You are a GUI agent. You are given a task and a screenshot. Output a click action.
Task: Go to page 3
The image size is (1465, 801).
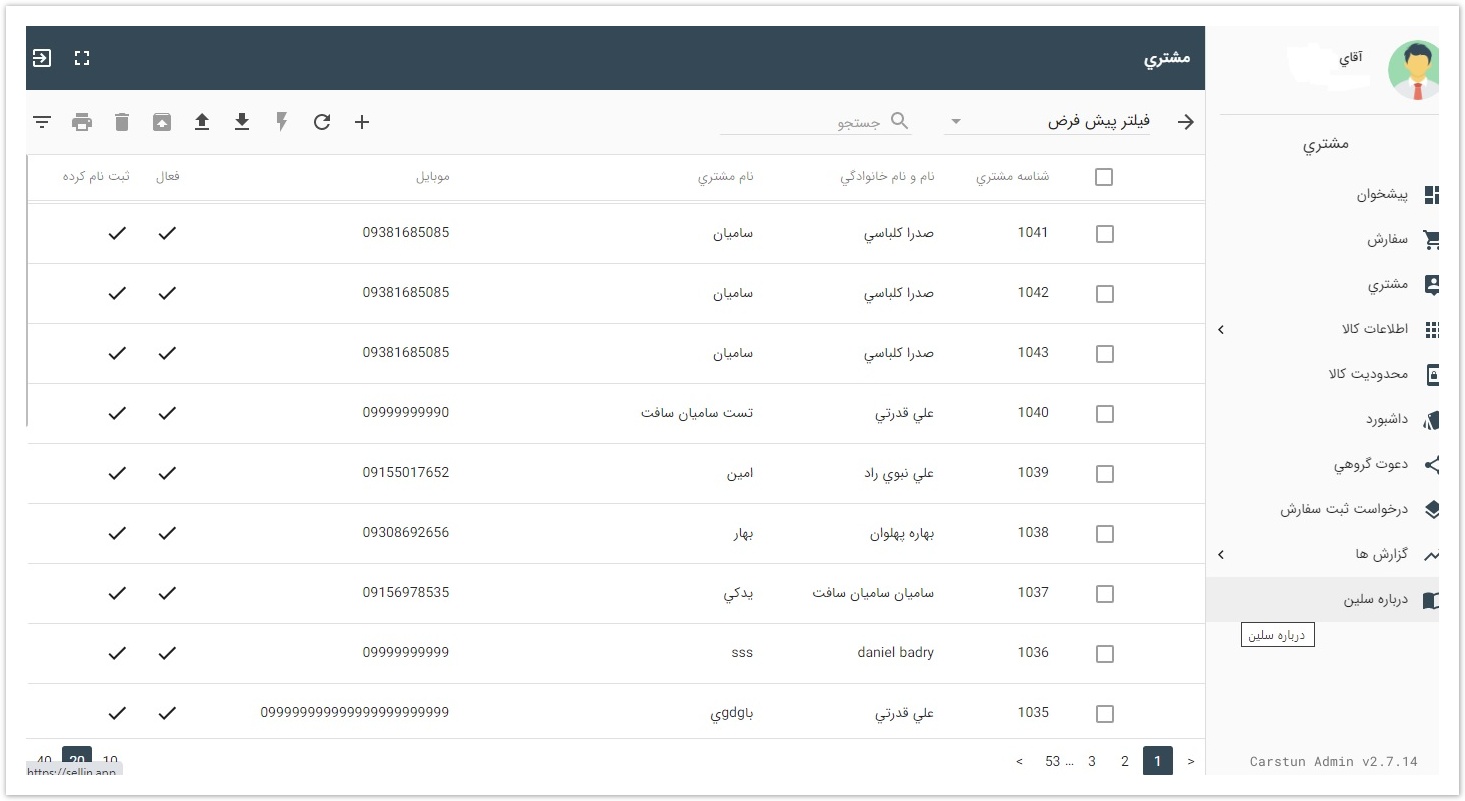click(x=1092, y=761)
